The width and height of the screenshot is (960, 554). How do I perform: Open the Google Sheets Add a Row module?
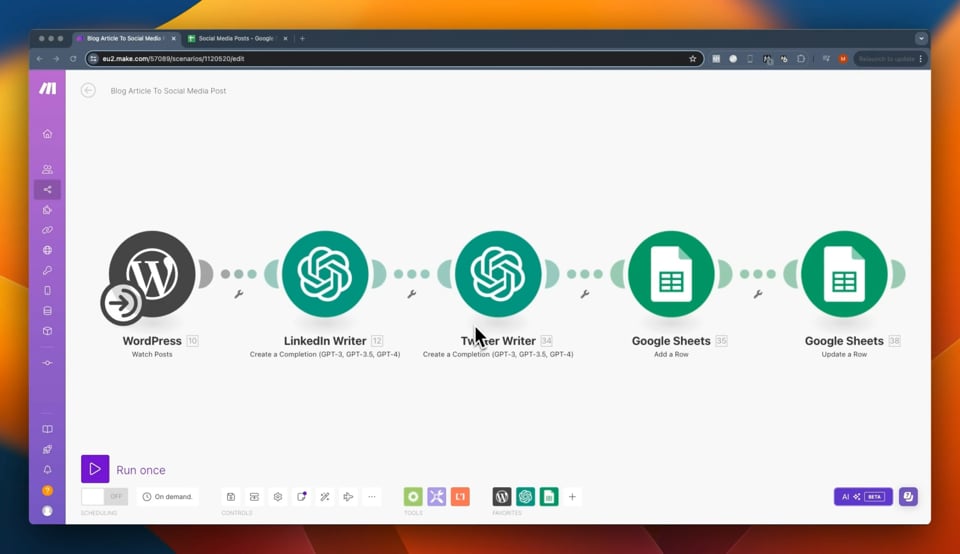[671, 274]
